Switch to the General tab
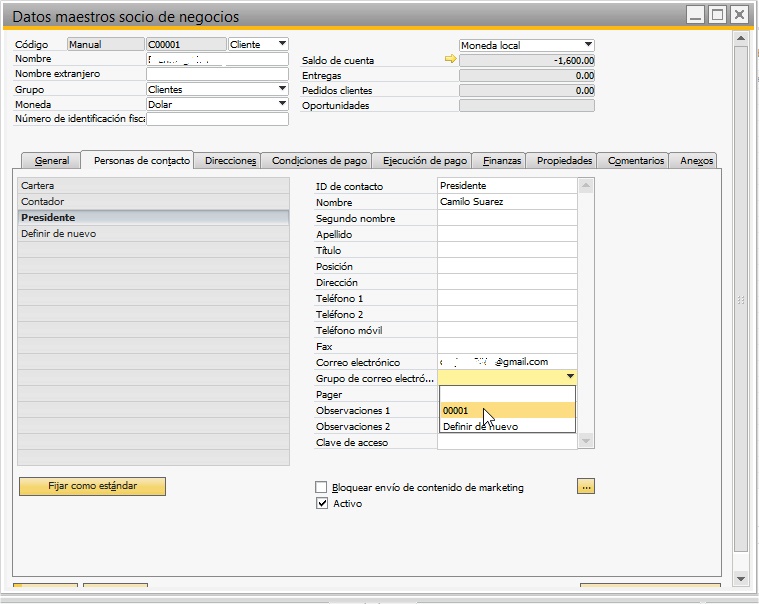This screenshot has width=759, height=604. (x=52, y=160)
